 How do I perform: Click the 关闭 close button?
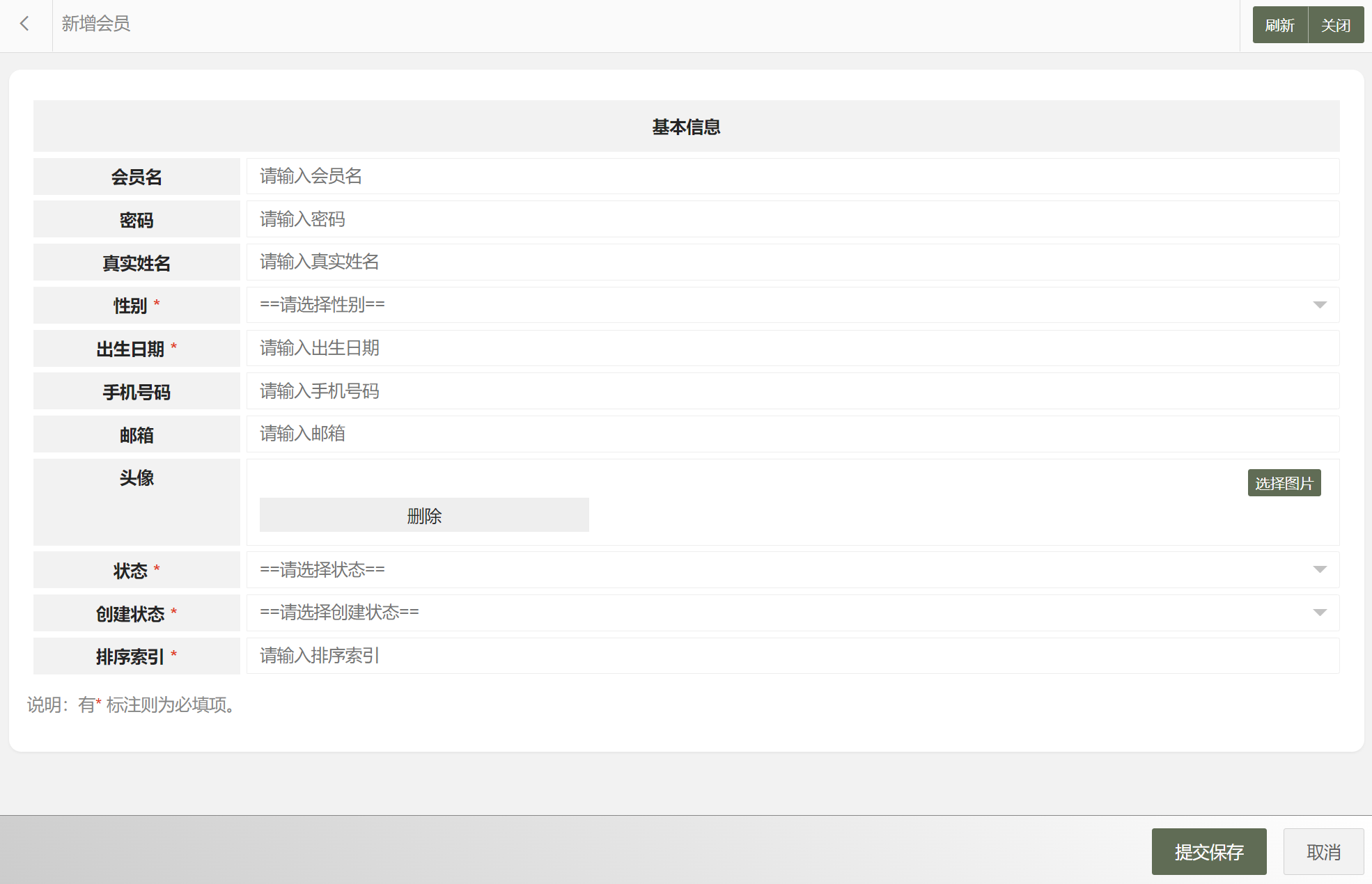coord(1335,26)
